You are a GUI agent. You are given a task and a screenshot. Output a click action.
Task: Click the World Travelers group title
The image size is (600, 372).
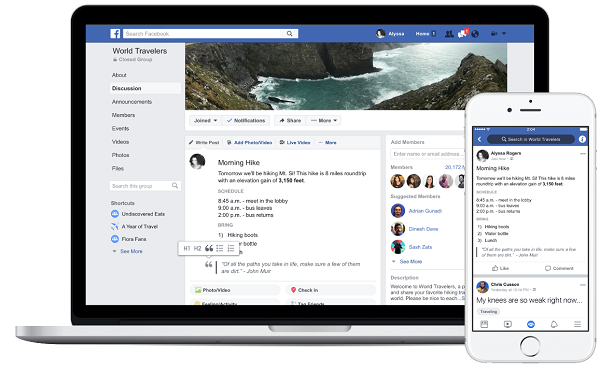[x=140, y=51]
